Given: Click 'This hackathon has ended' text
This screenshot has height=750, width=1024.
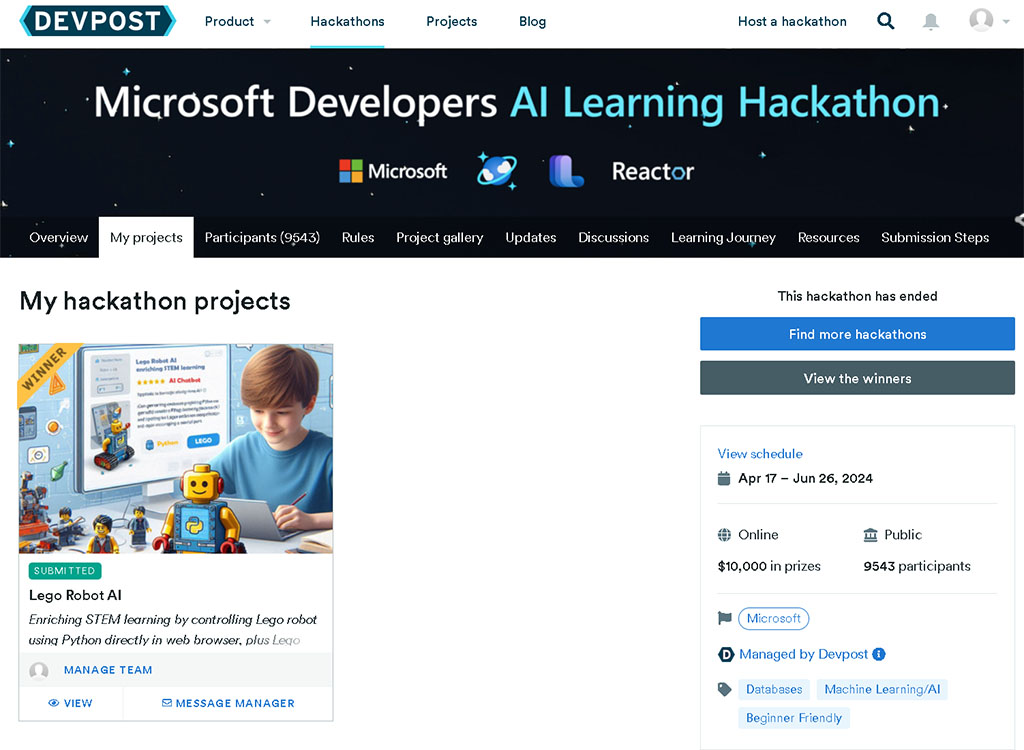Looking at the screenshot, I should pos(857,296).
